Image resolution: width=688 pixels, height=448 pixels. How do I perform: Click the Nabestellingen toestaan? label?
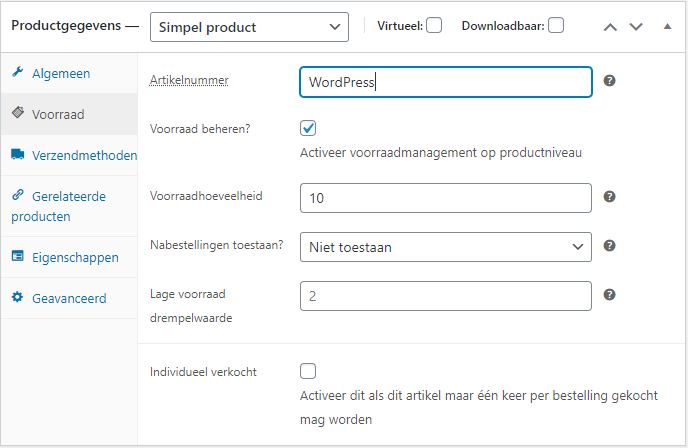[217, 245]
